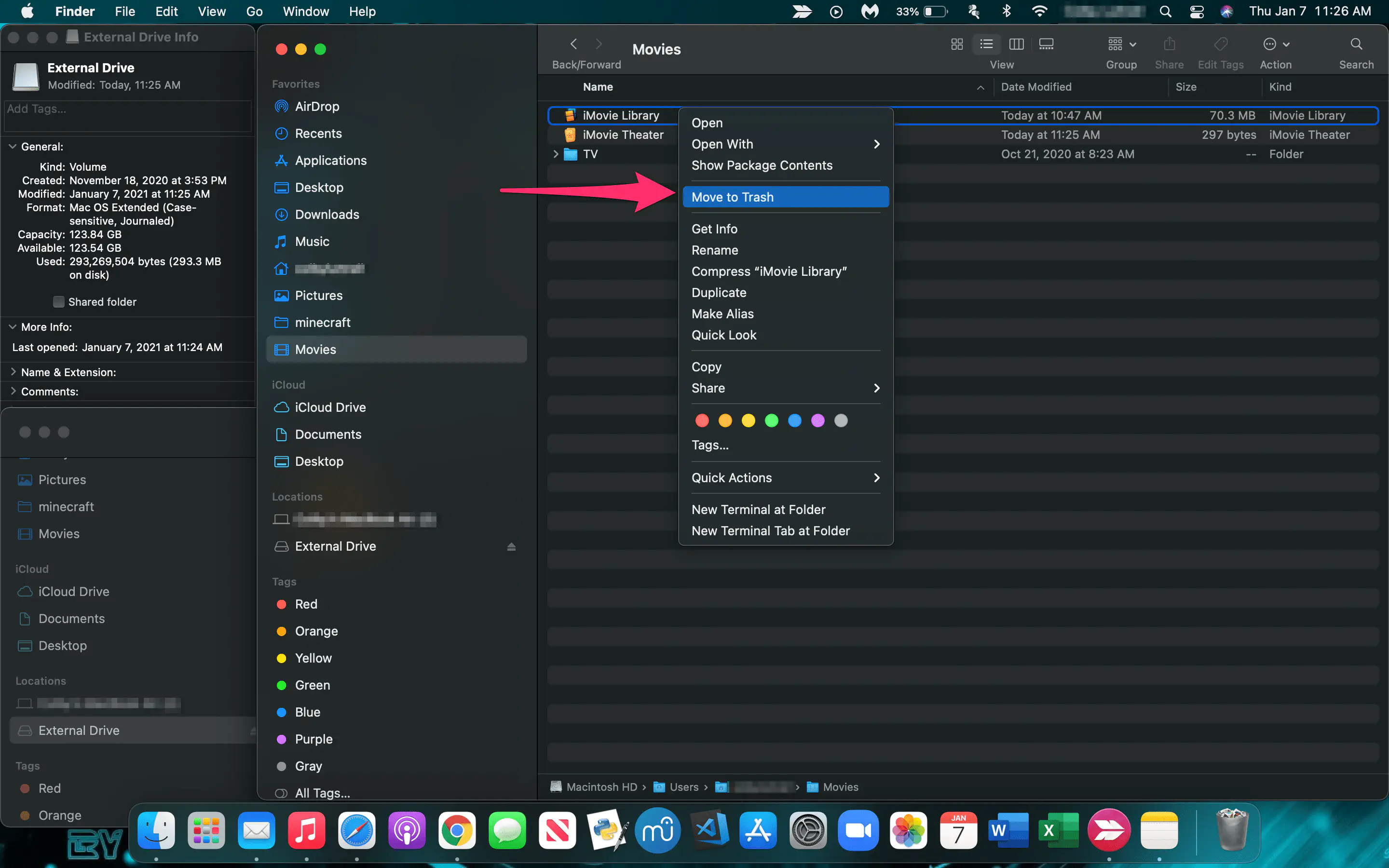Select the iMovie Theater row
Image resolution: width=1389 pixels, height=868 pixels.
point(963,135)
